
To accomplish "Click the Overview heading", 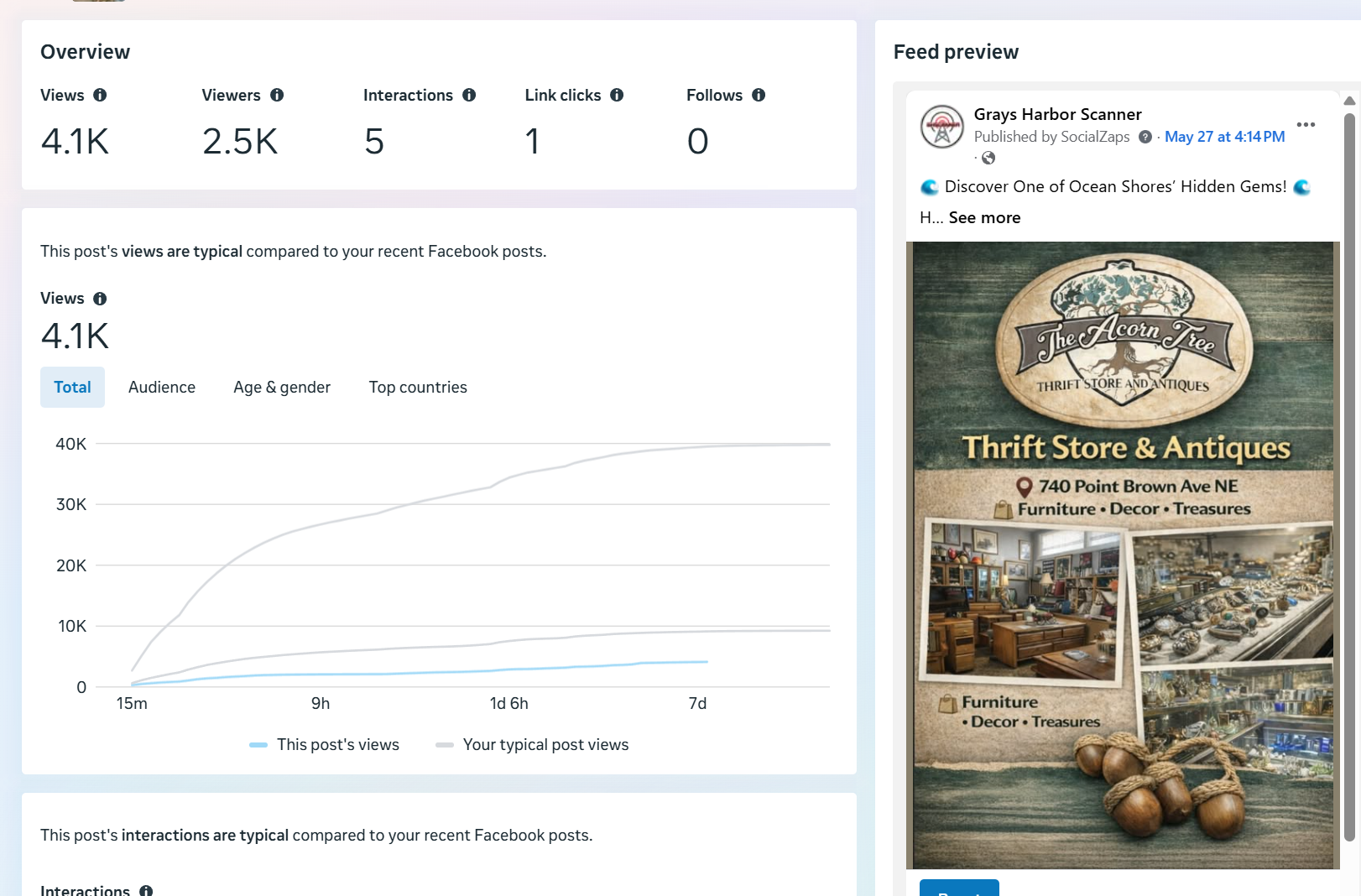I will (x=85, y=52).
